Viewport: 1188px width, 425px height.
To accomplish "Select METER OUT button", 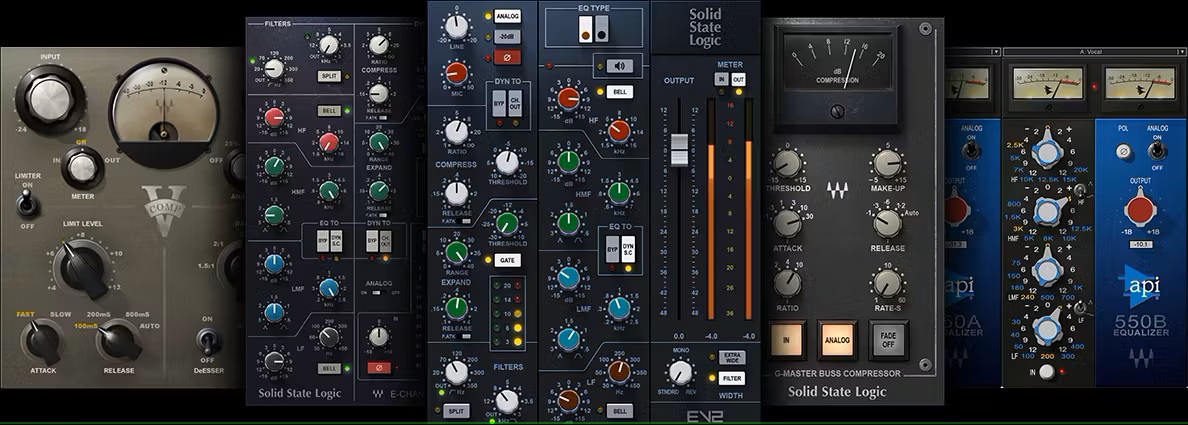I will [x=738, y=80].
